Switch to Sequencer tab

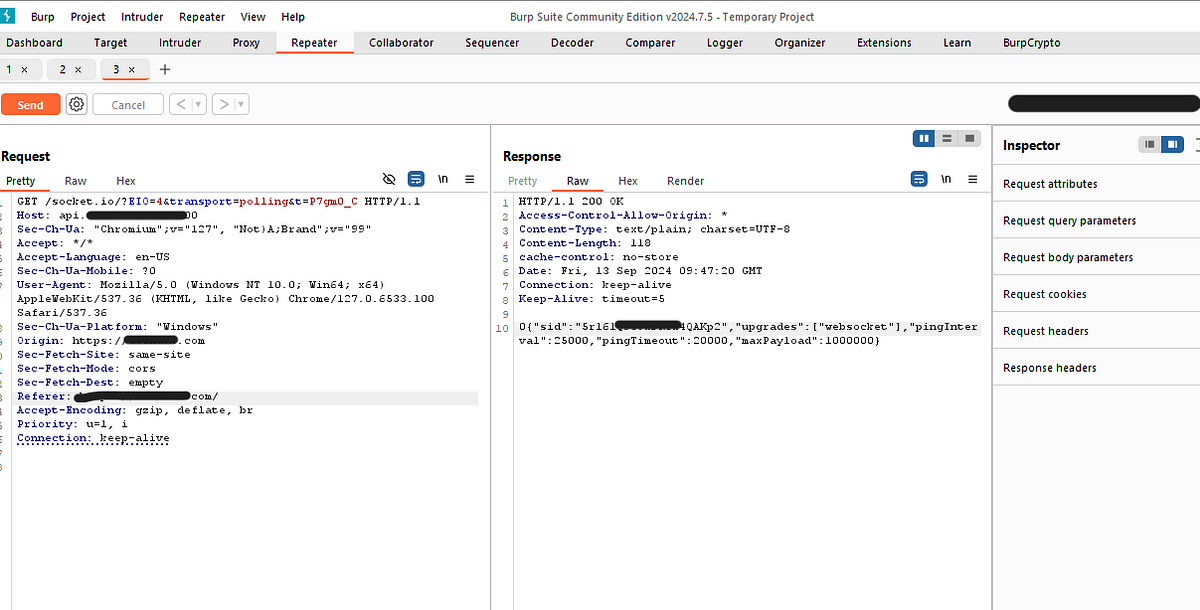(492, 43)
